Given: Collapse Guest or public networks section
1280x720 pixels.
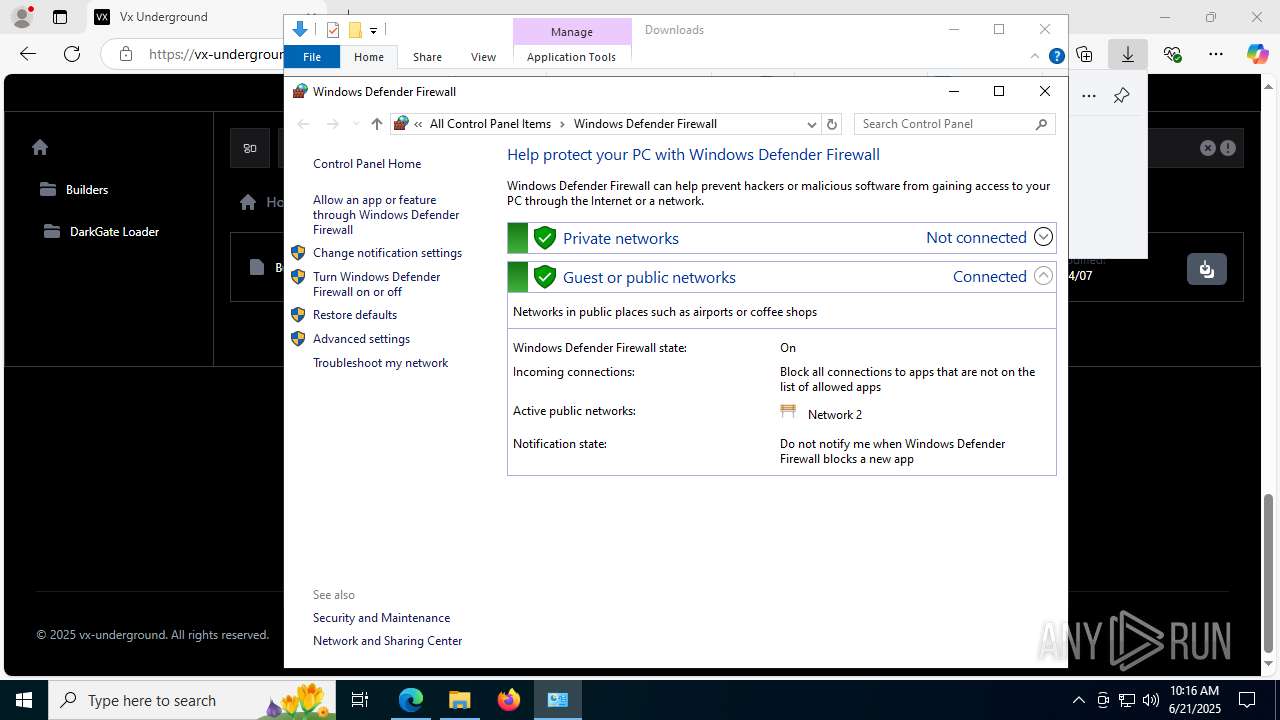Looking at the screenshot, I should point(1043,276).
